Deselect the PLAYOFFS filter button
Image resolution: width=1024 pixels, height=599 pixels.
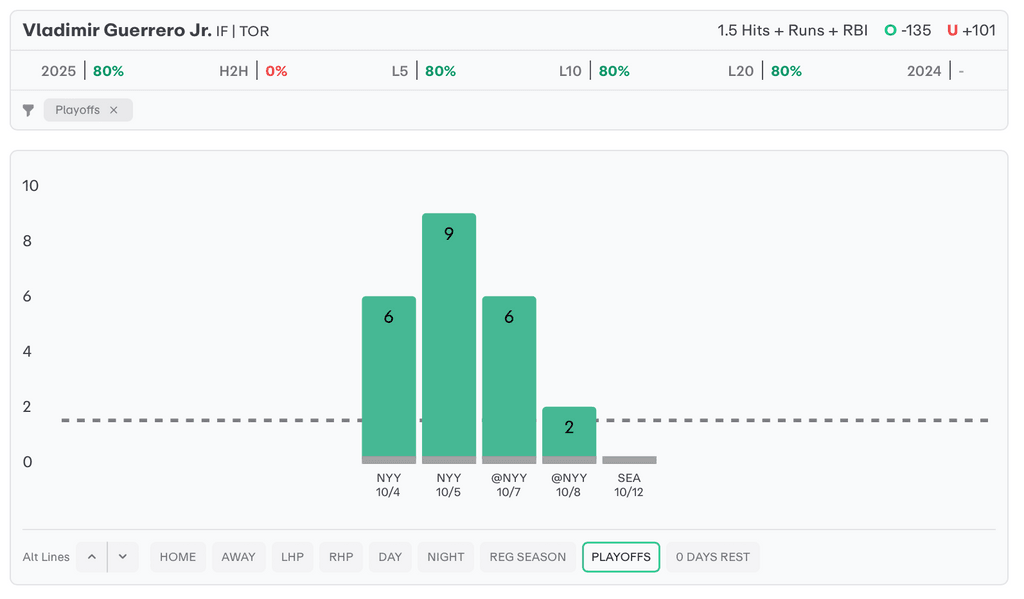point(621,557)
